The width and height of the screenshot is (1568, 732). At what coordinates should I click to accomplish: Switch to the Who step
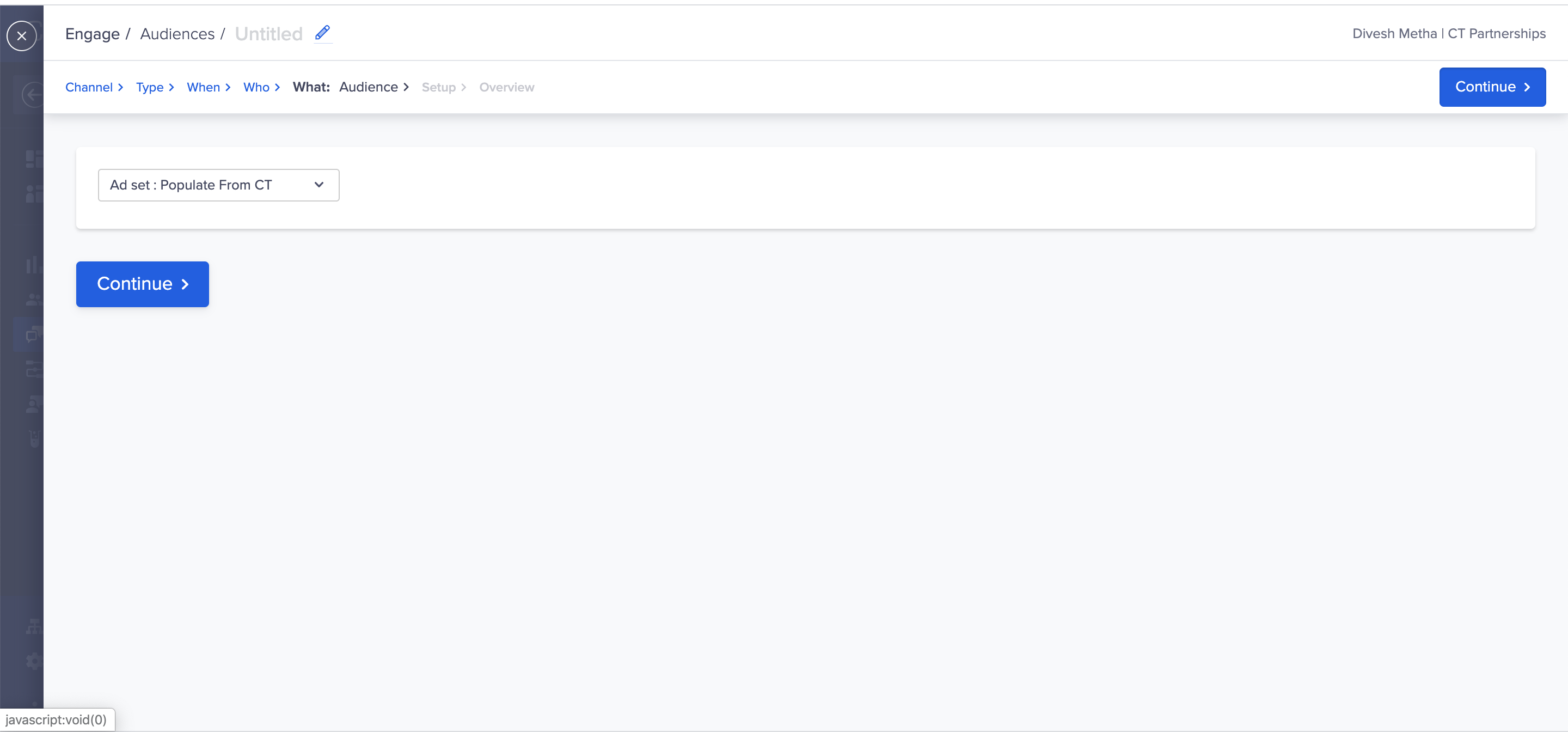[256, 87]
